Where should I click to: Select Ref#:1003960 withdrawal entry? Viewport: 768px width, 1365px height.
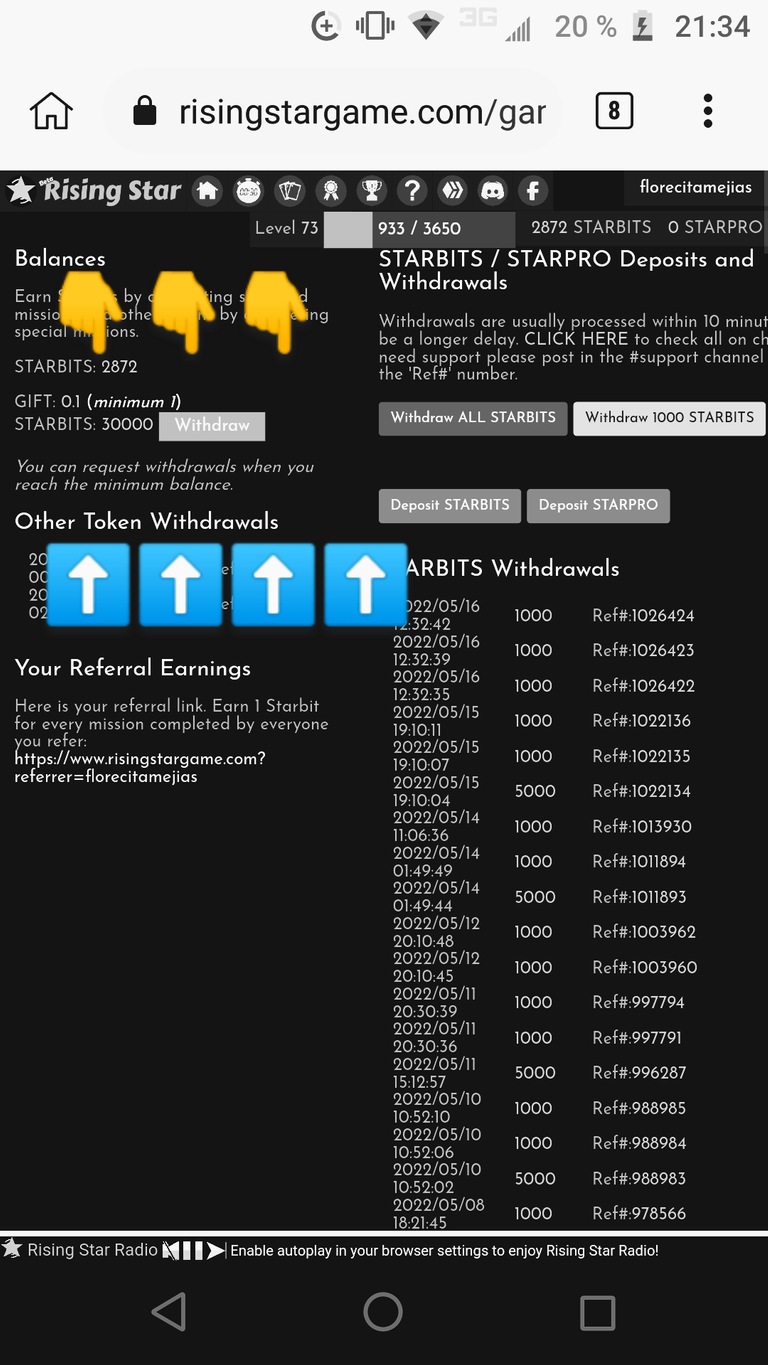645,968
